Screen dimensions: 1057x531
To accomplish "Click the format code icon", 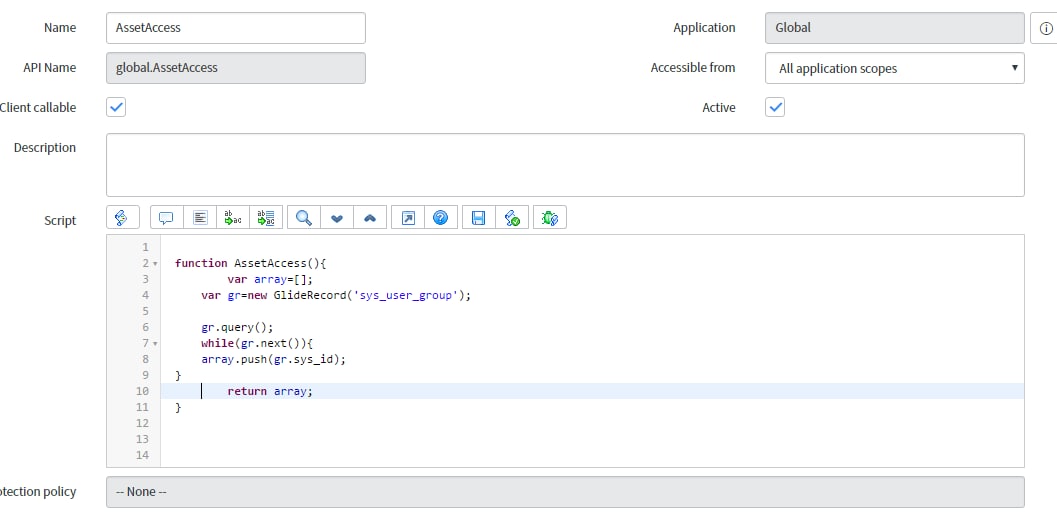I will [200, 218].
